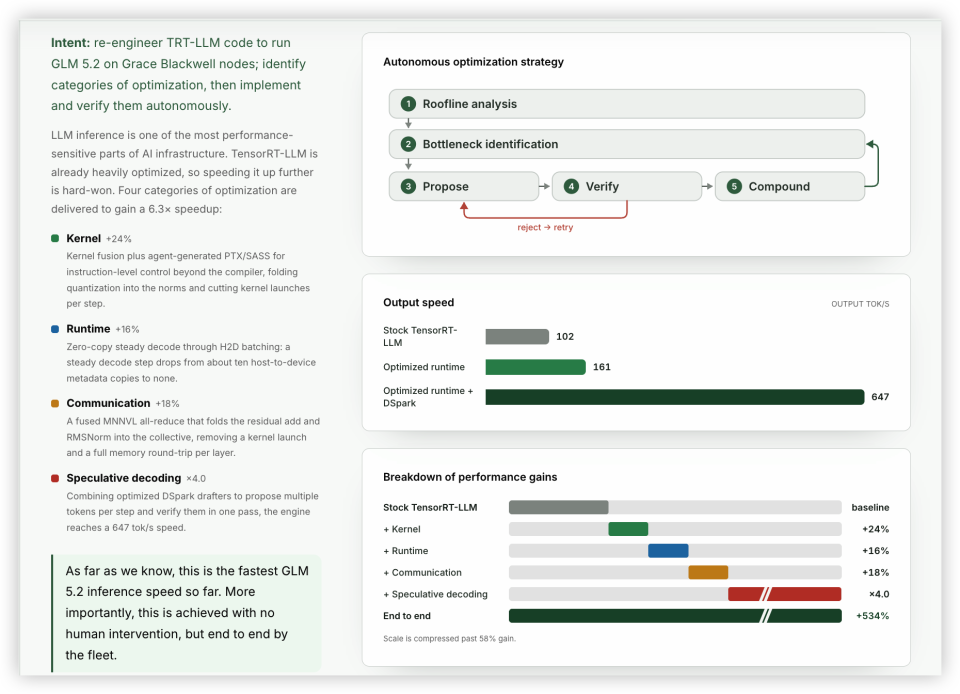
Task: Click the Propose step box
Action: coord(463,187)
